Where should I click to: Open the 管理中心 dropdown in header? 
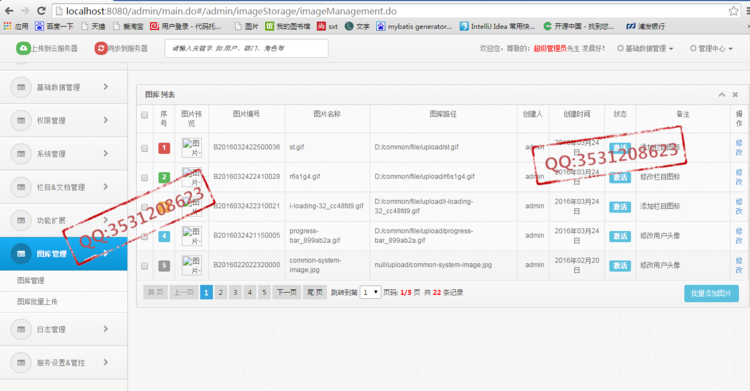click(711, 48)
